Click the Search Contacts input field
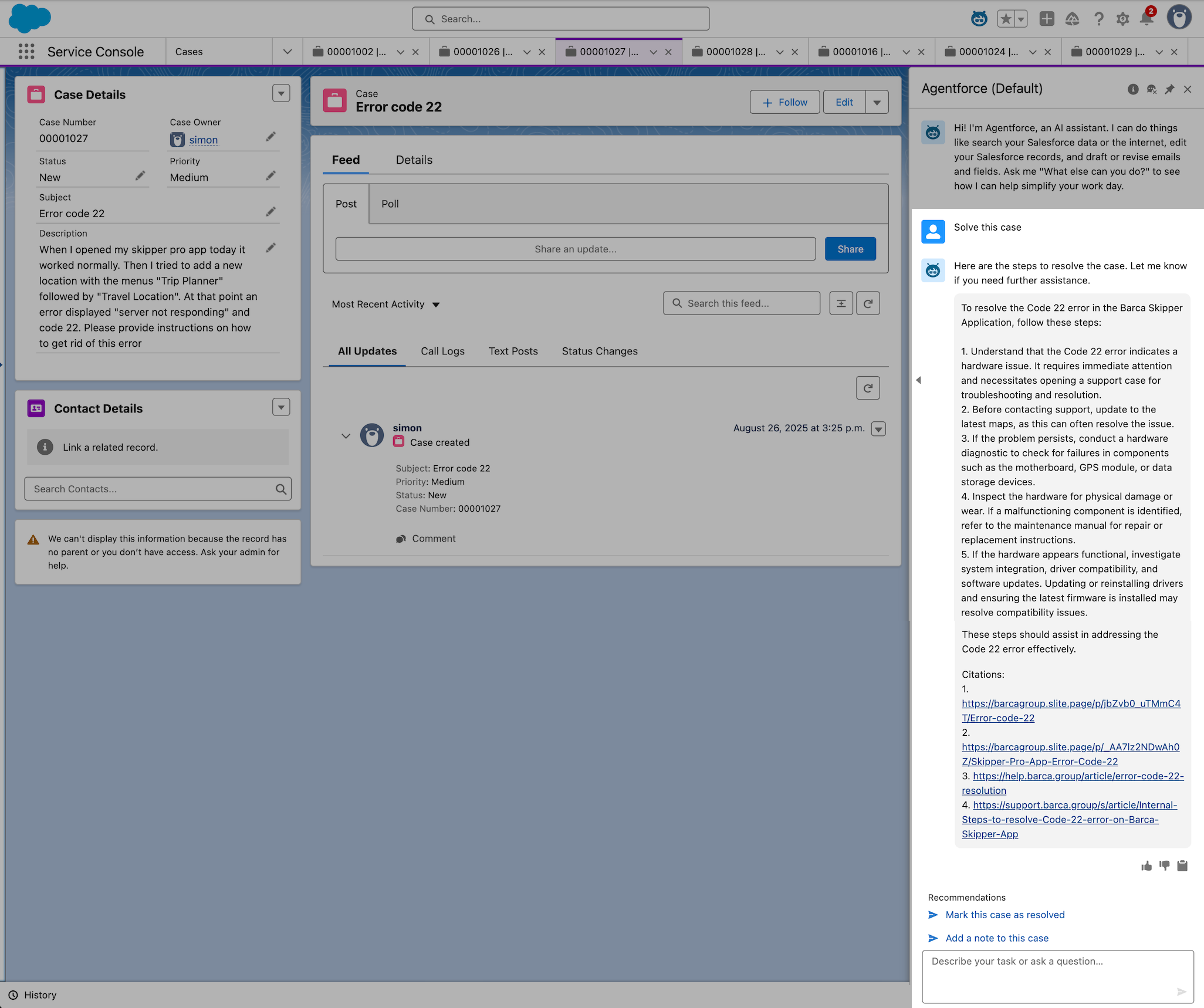 (153, 489)
